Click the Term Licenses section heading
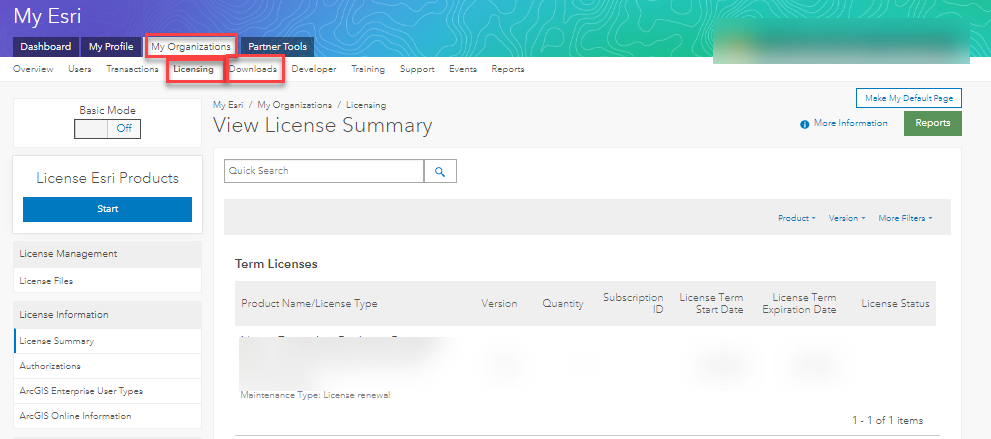 click(276, 264)
